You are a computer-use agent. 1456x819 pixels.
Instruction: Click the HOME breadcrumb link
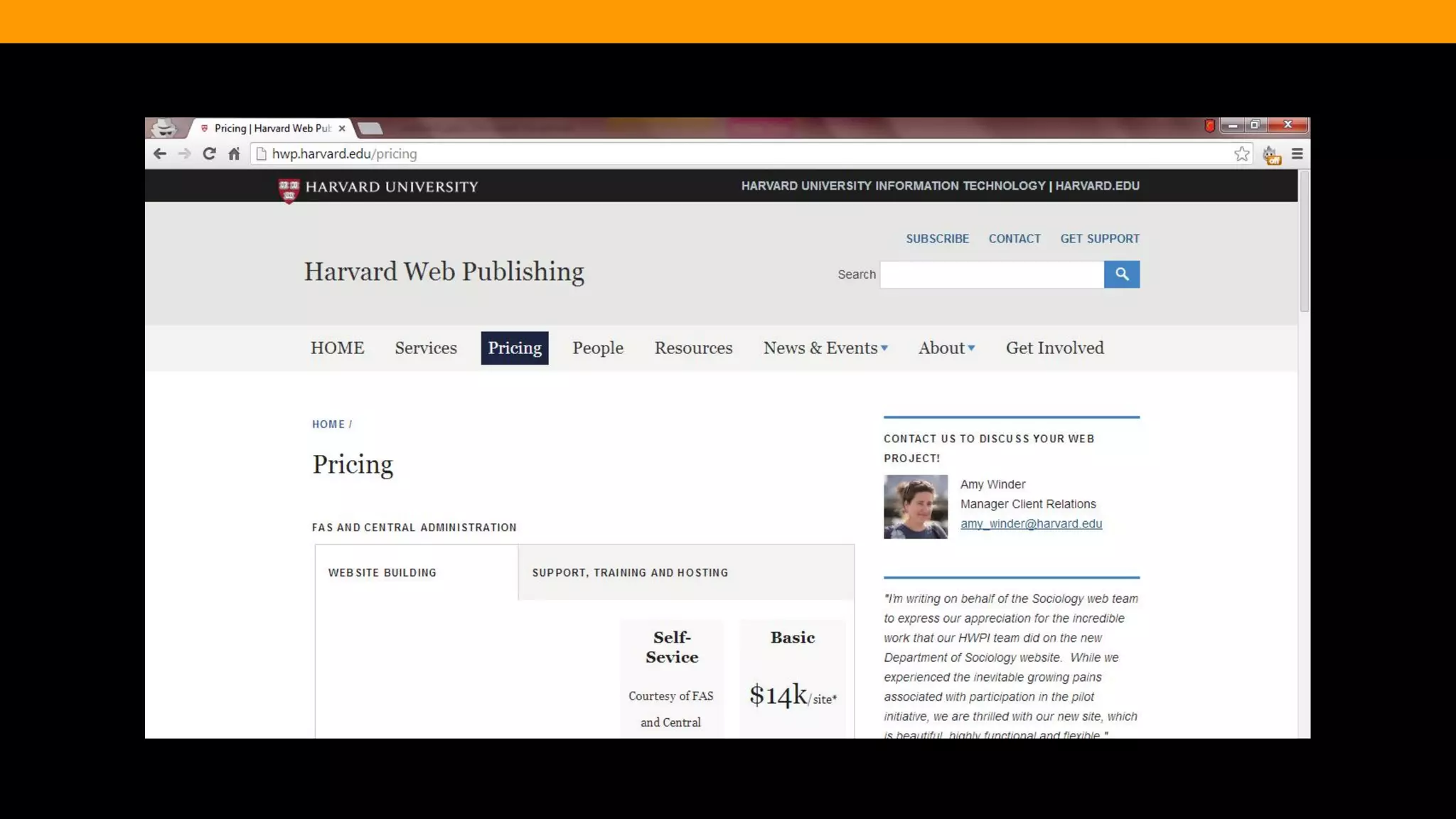pos(328,424)
